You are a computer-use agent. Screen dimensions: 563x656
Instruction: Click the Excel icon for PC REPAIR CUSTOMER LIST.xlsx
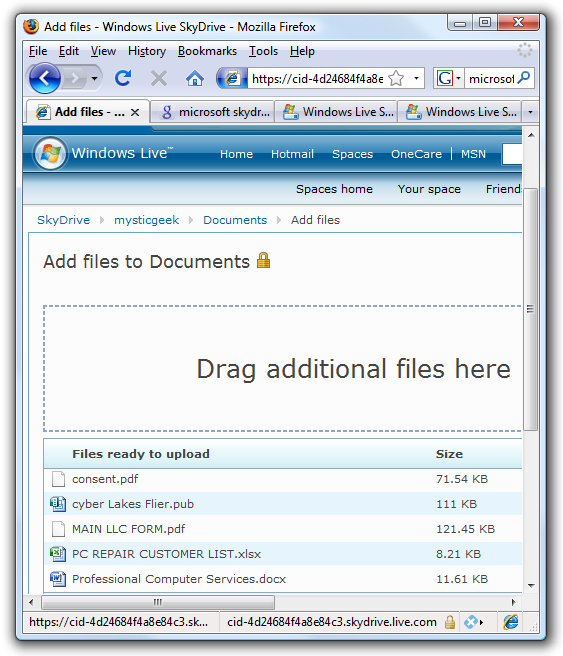click(x=58, y=554)
